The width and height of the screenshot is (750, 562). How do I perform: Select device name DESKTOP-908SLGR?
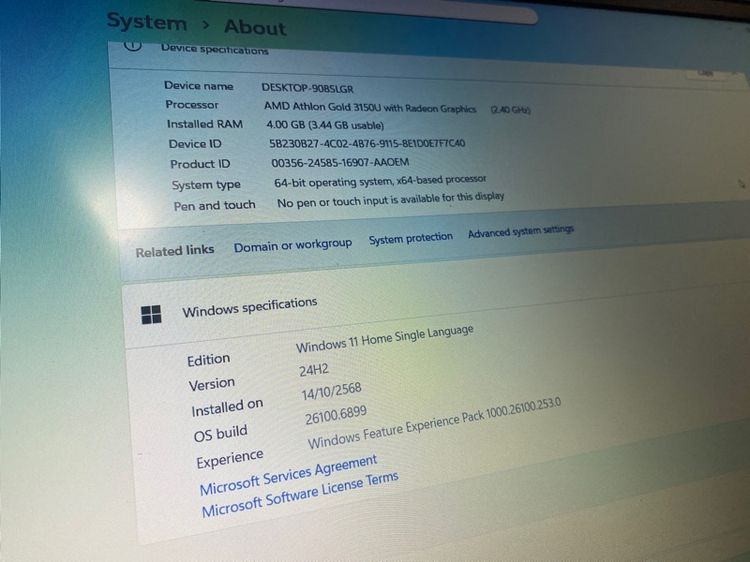(307, 88)
